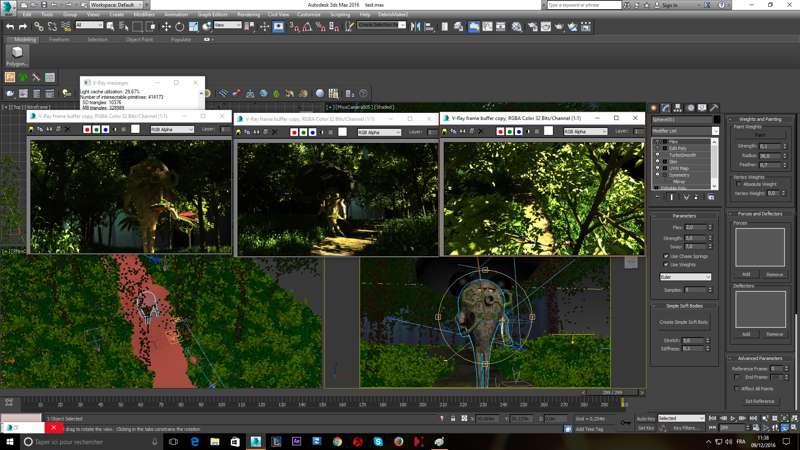Toggle Use Weights checkbox
This screenshot has width=800, height=450.
coord(666,264)
